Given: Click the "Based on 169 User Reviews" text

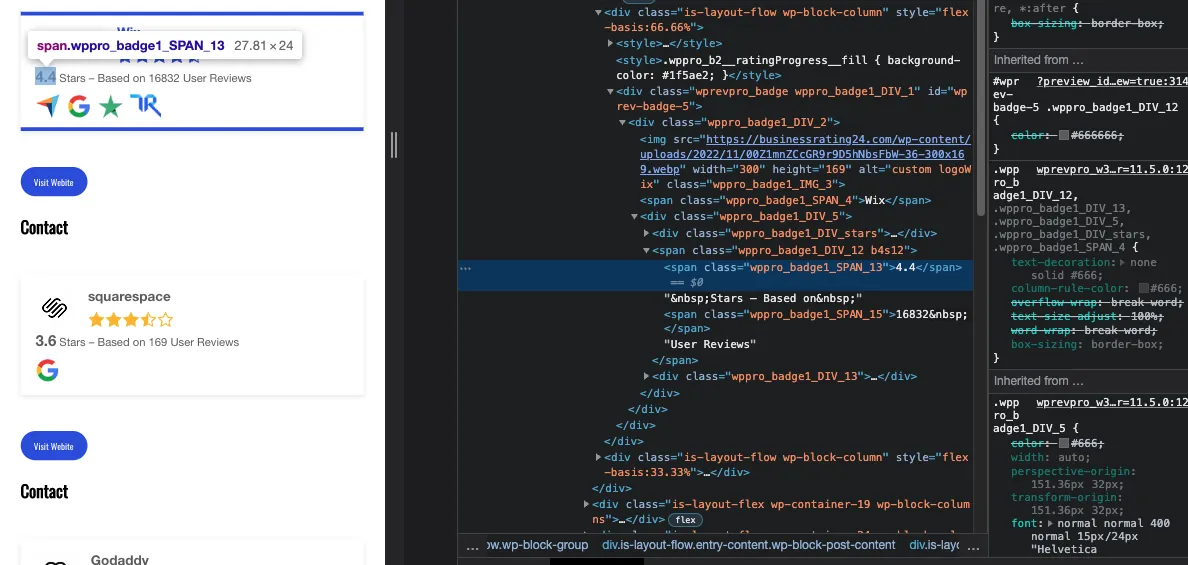Looking at the screenshot, I should click(168, 342).
